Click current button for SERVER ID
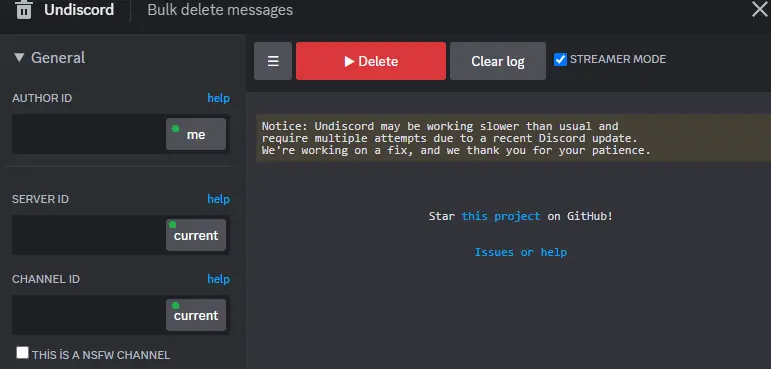The height and width of the screenshot is (369, 771). [196, 235]
